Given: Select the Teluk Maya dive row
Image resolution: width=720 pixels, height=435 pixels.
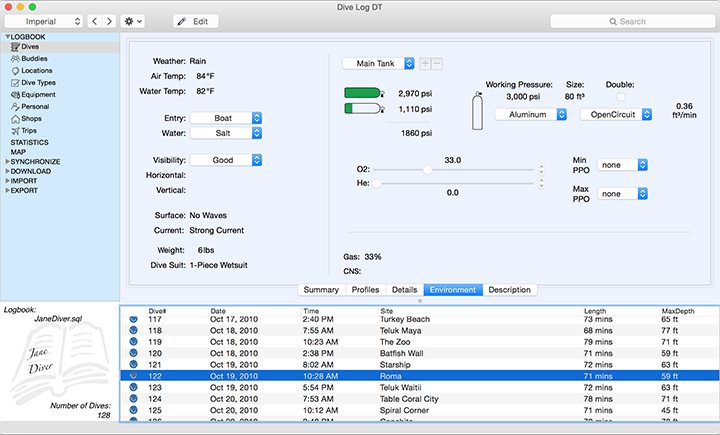Looking at the screenshot, I should click(x=419, y=330).
